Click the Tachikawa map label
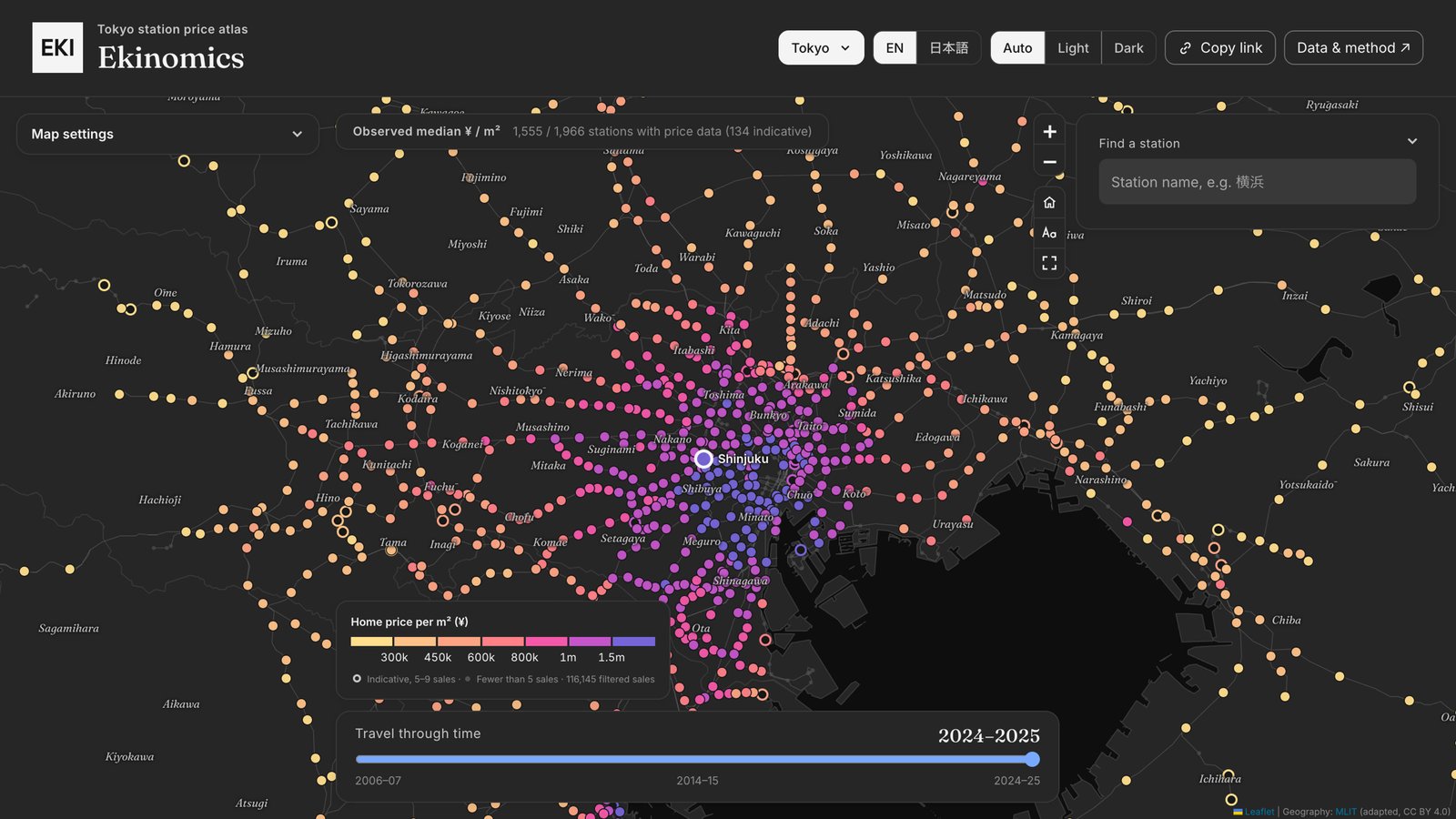The height and width of the screenshot is (819, 1456). [351, 424]
